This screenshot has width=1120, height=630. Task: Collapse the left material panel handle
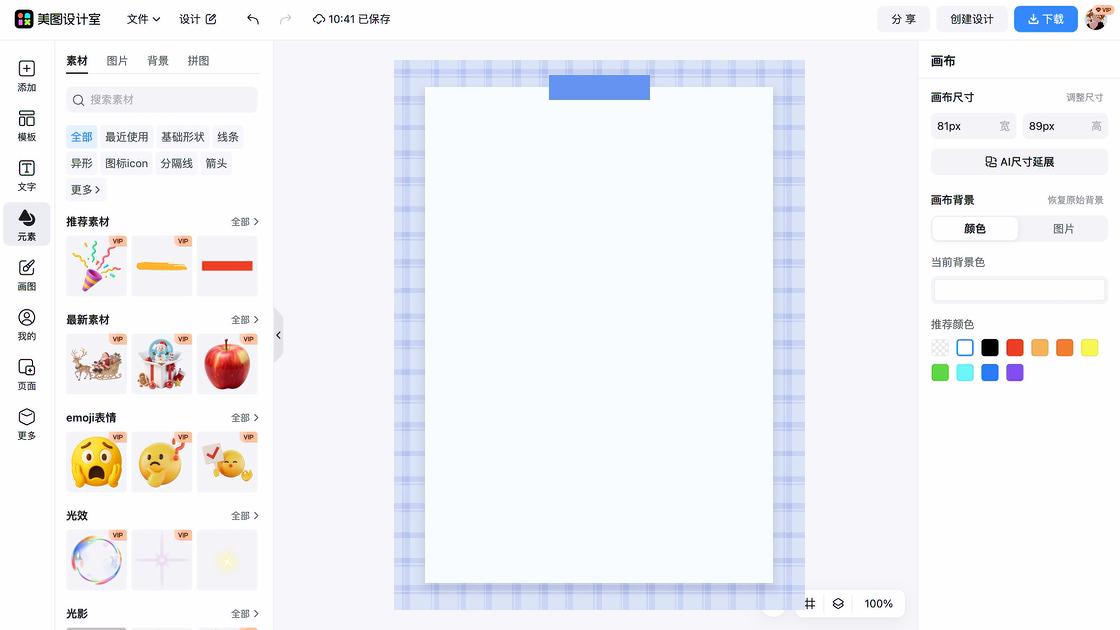[278, 335]
